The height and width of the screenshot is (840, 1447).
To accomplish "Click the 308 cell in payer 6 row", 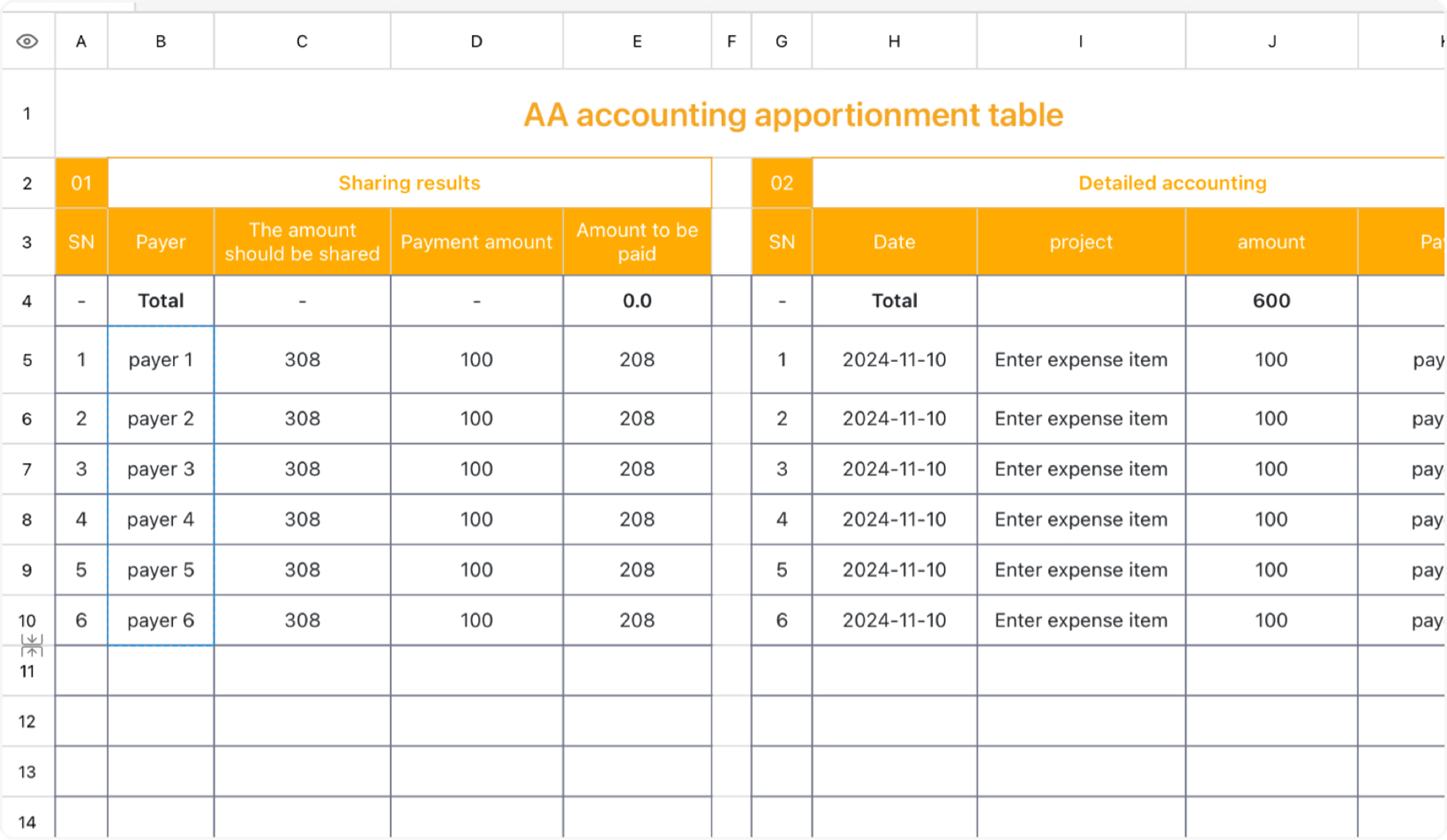I will click(302, 620).
